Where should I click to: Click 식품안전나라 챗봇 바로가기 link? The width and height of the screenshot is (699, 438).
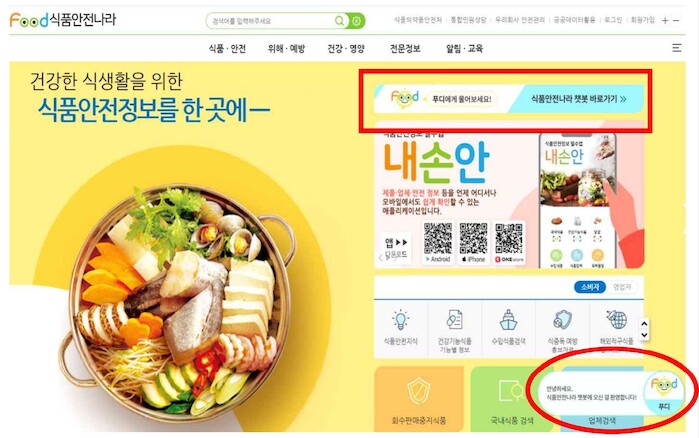pos(579,99)
